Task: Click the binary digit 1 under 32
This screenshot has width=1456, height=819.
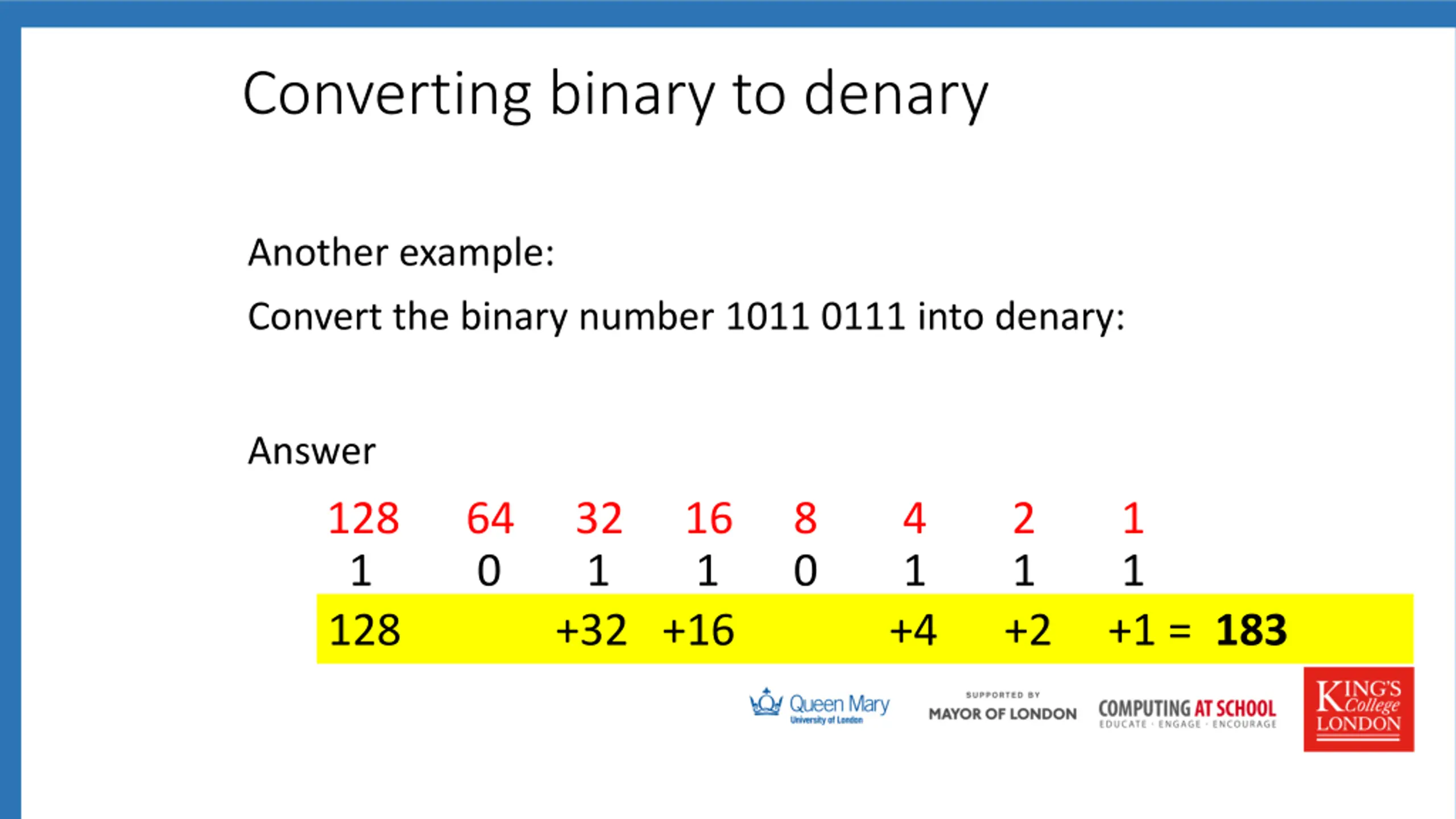Action: 598,570
